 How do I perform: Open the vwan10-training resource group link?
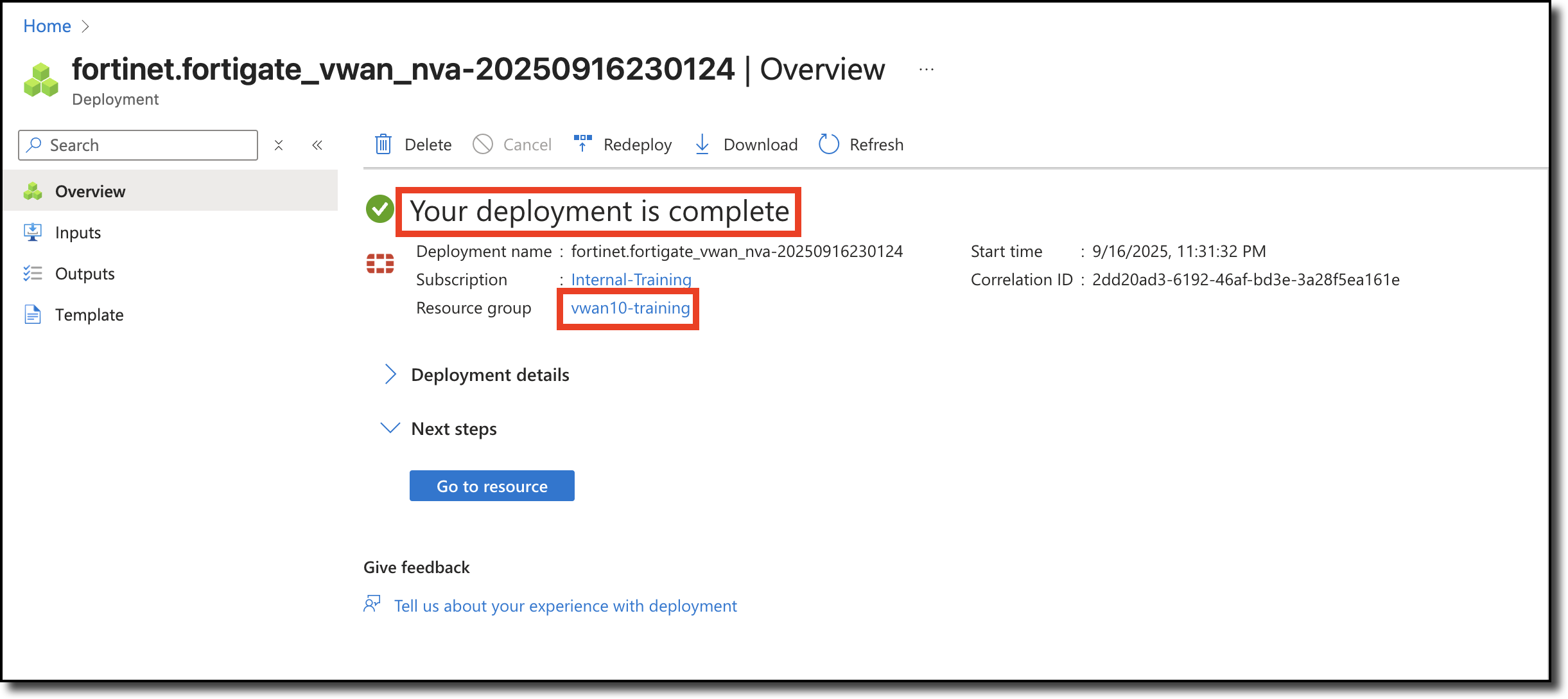[628, 308]
